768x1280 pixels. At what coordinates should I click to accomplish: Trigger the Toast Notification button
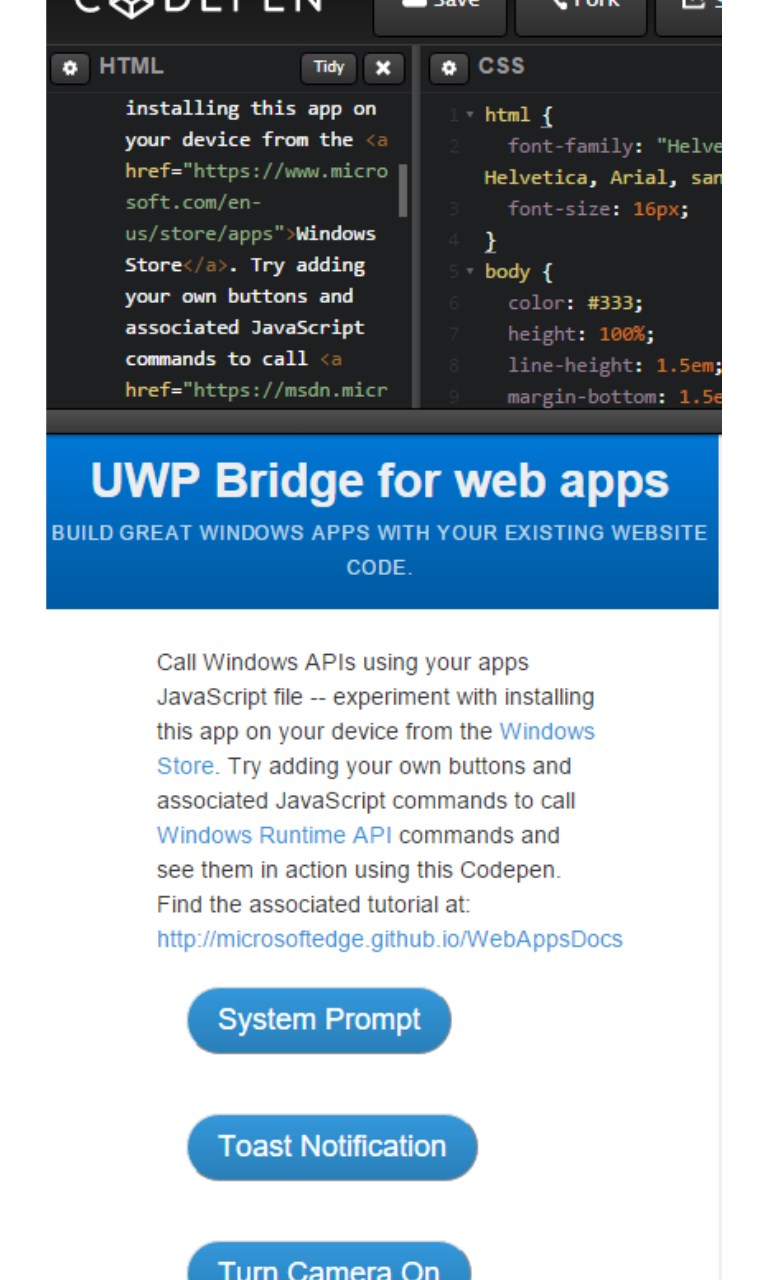(332, 1146)
